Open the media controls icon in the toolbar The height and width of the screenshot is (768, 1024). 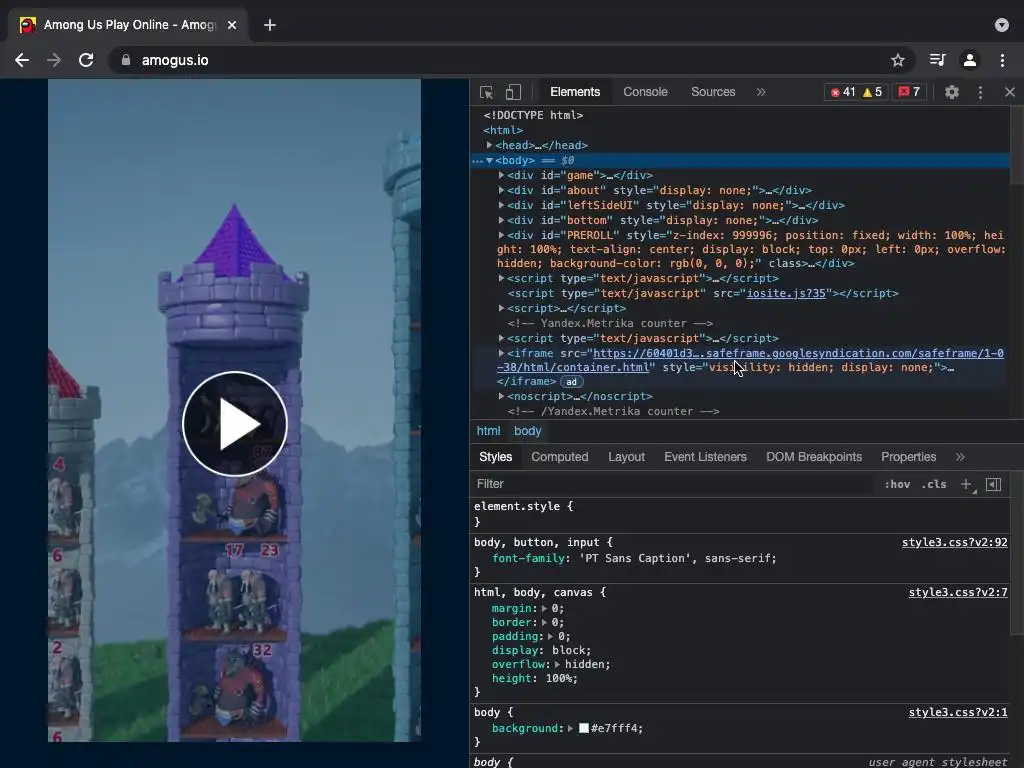click(937, 60)
